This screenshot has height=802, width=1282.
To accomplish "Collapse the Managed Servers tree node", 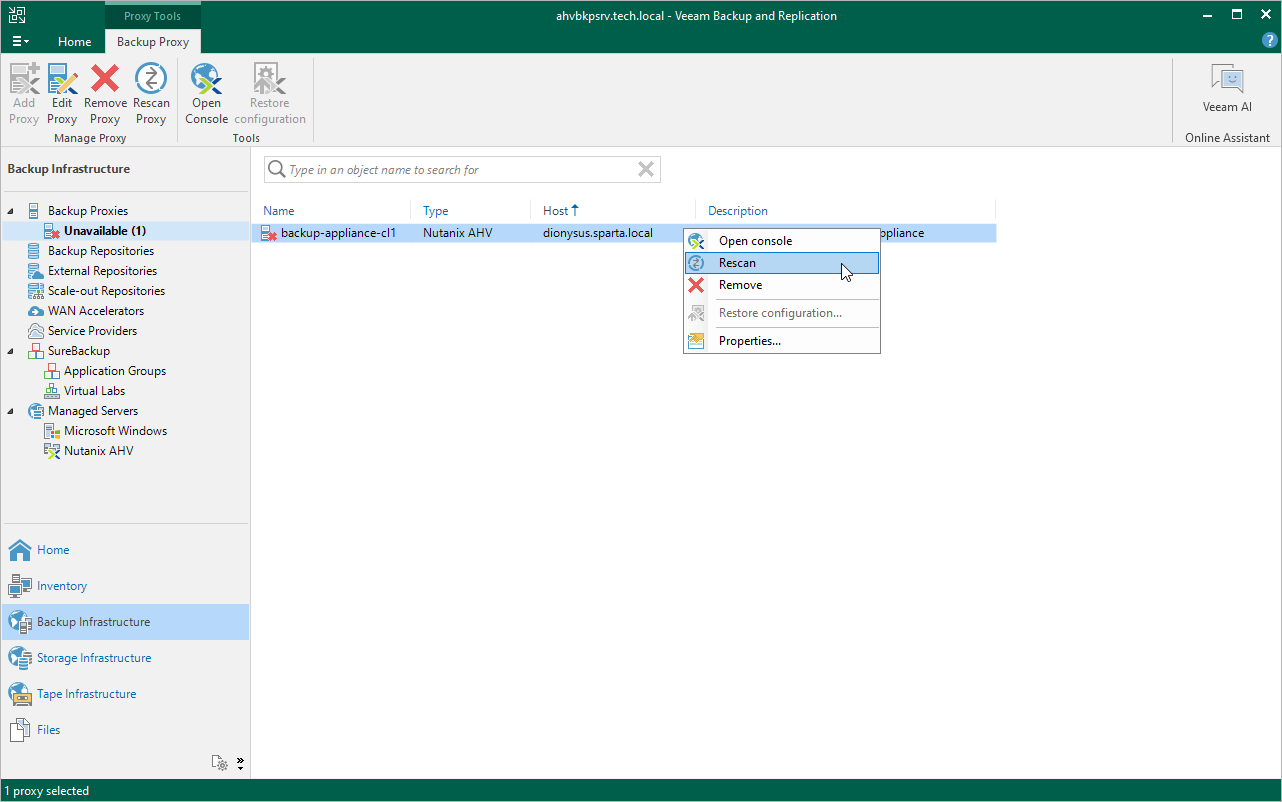I will [12, 411].
